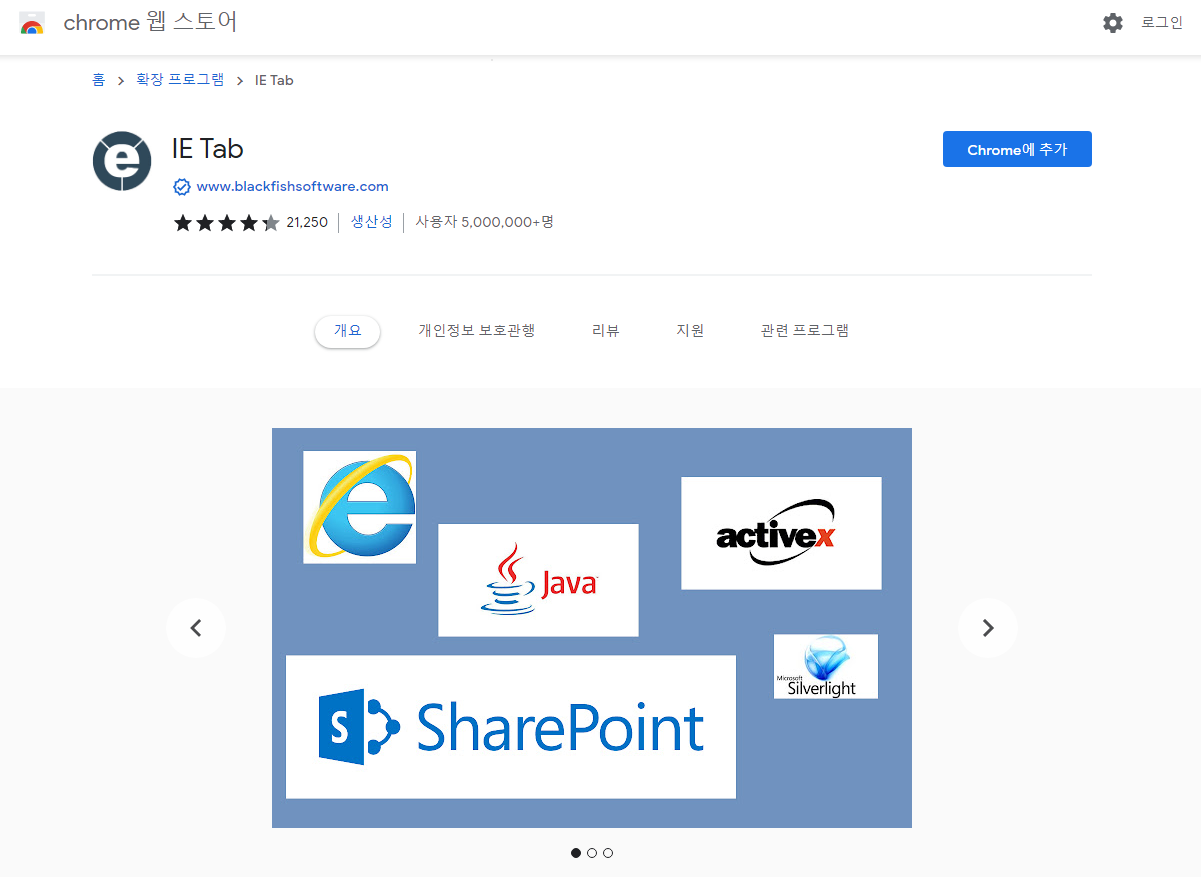This screenshot has height=877, width=1201.
Task: Click the Chrome Web Store rainbow logo
Action: click(32, 23)
